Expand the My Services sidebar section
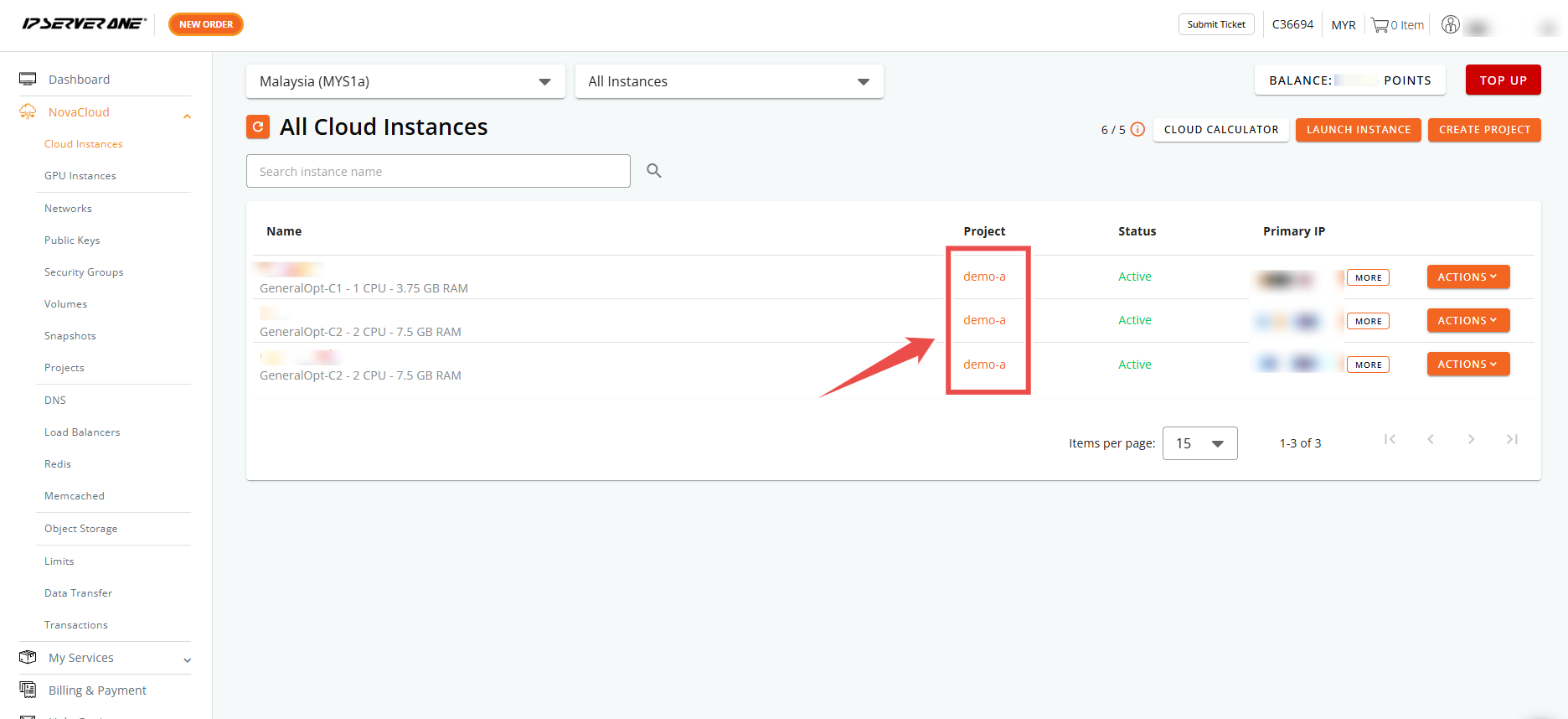 point(187,660)
